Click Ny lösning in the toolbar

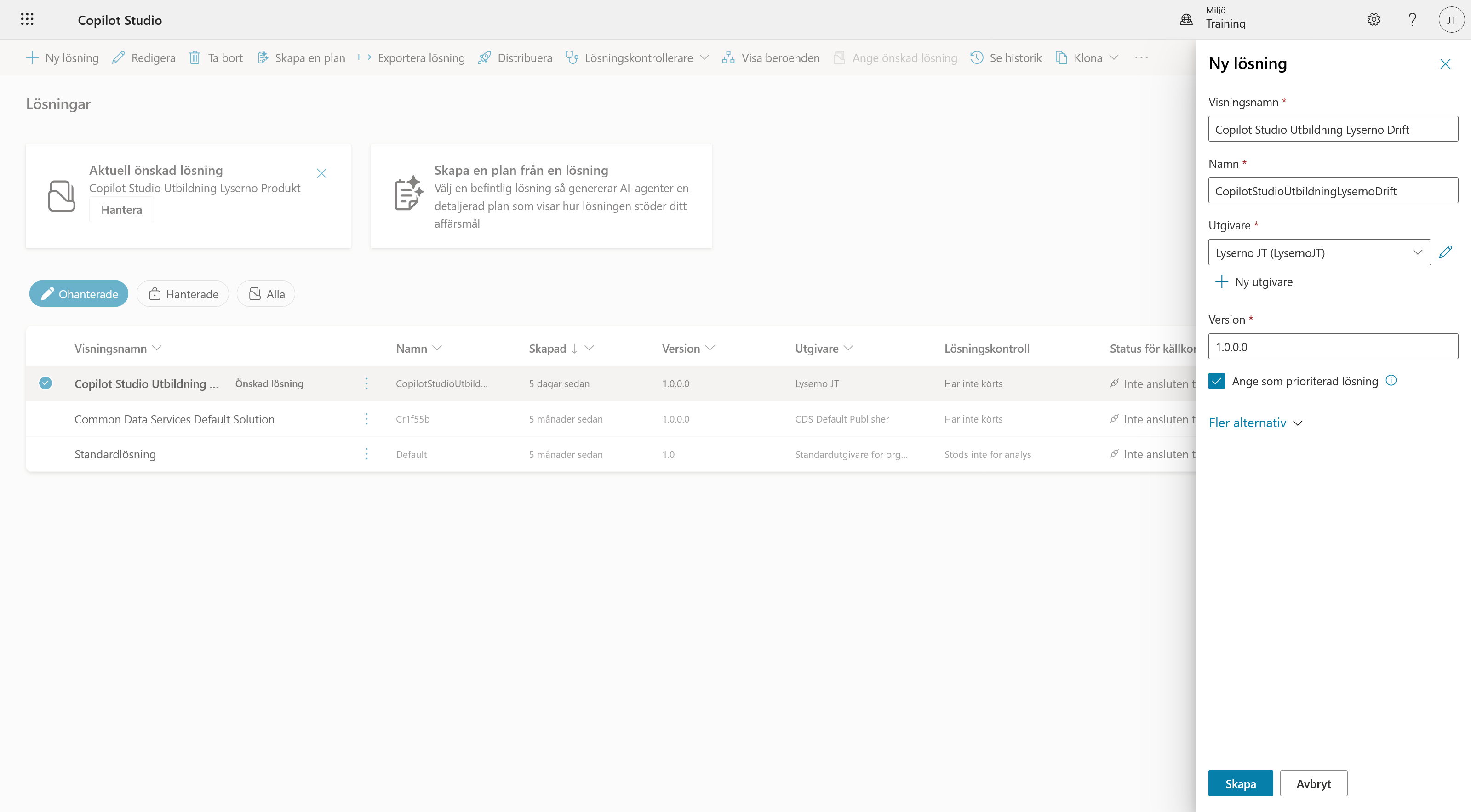pyautogui.click(x=62, y=57)
